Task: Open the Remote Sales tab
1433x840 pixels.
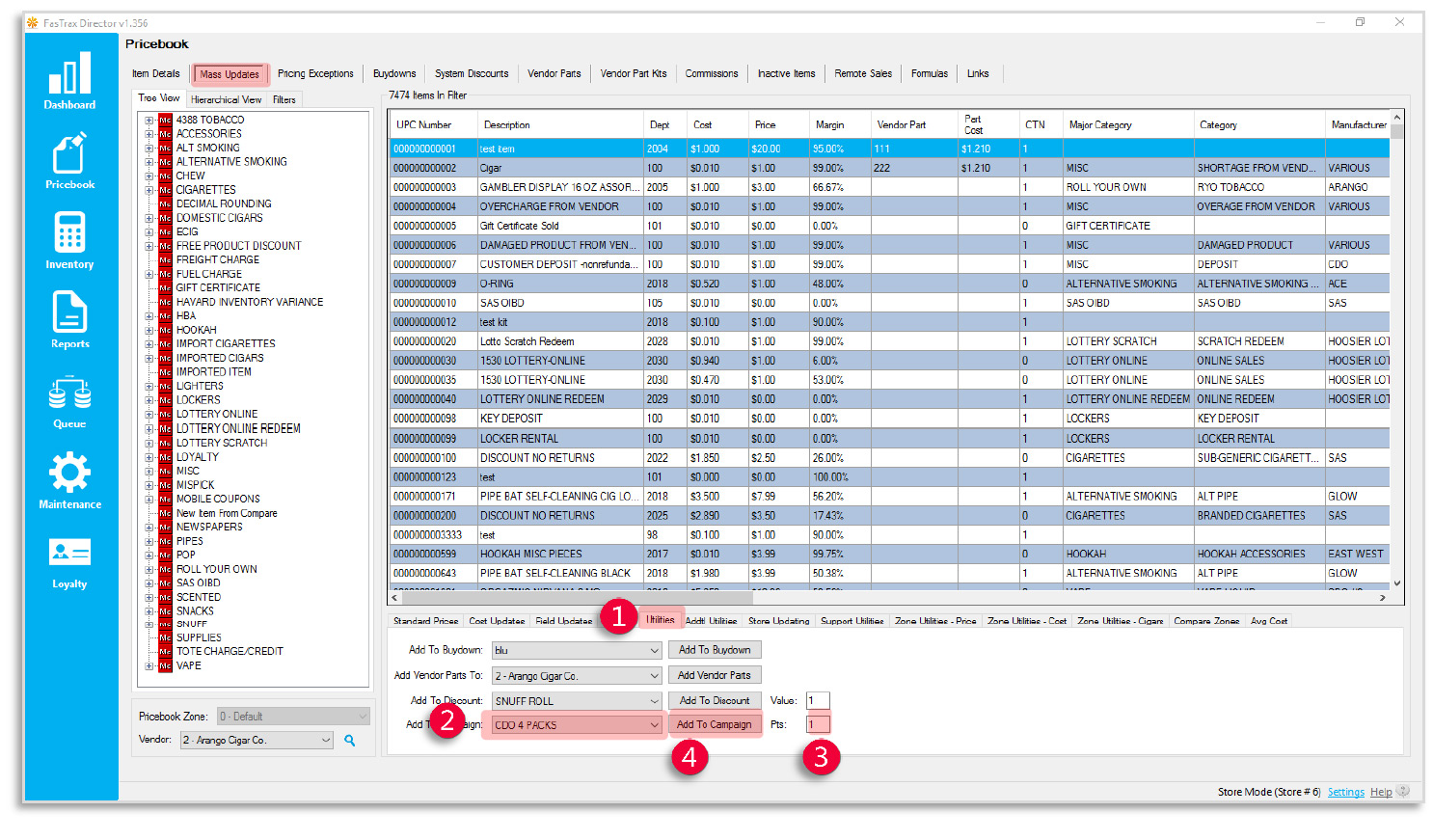Action: pyautogui.click(x=863, y=74)
